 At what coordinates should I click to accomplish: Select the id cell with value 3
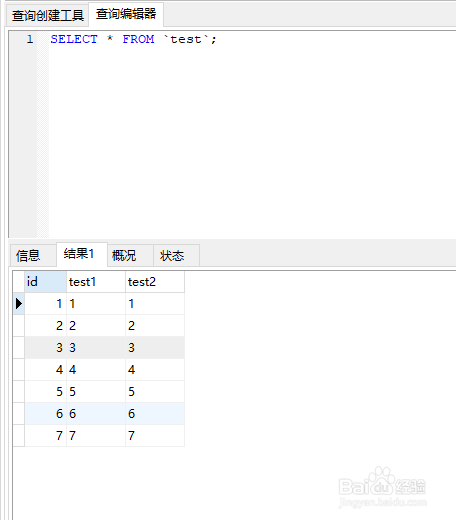(x=45, y=348)
